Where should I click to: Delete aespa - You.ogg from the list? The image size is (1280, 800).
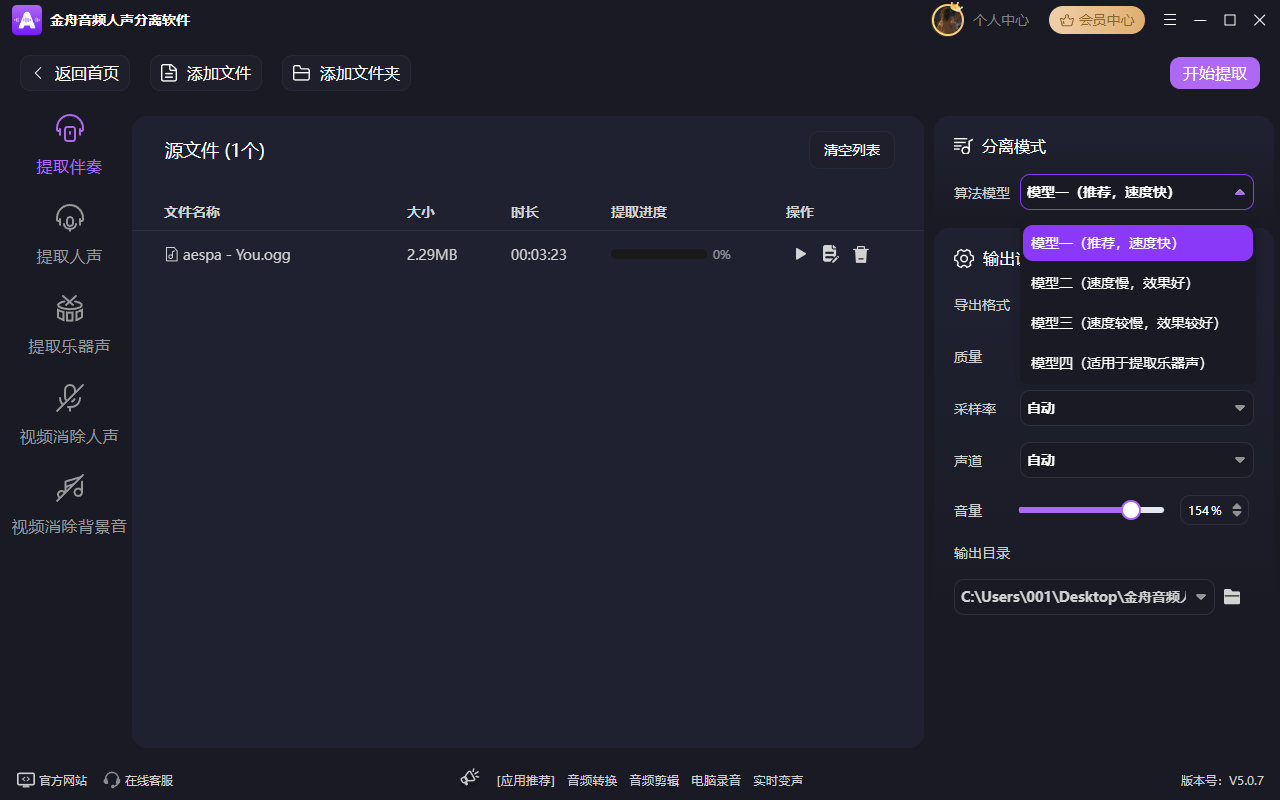[861, 254]
